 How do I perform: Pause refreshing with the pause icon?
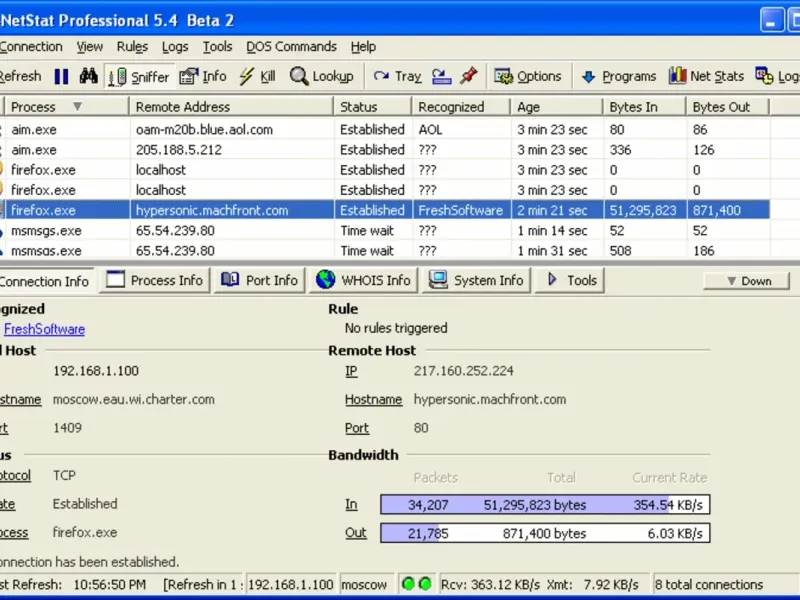(61, 77)
